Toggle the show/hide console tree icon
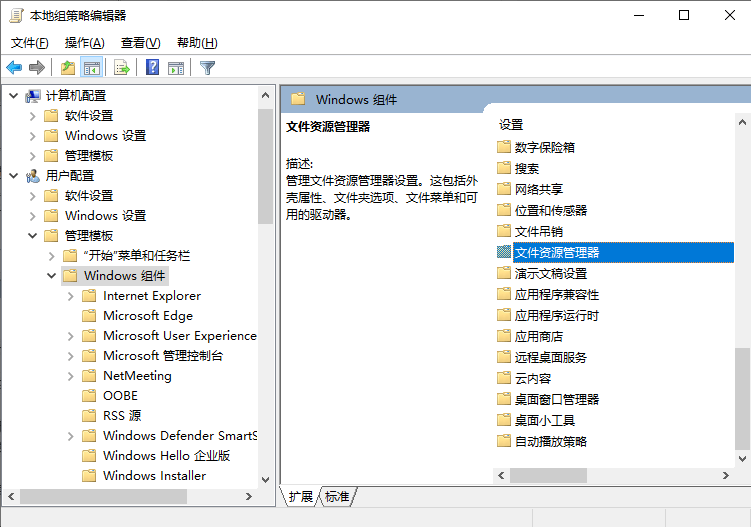The height and width of the screenshot is (527, 751). pyautogui.click(x=91, y=68)
